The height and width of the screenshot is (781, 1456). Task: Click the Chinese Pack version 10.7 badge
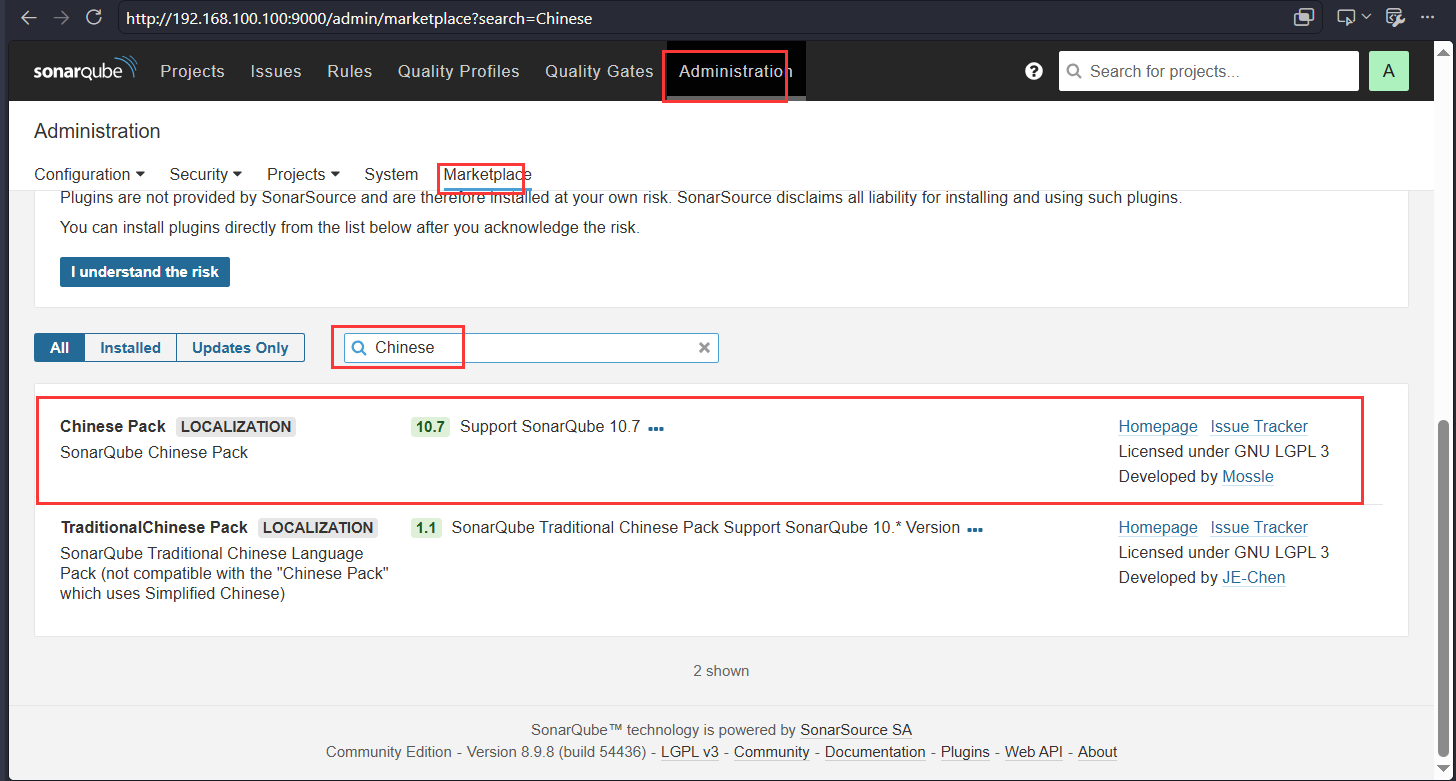430,427
